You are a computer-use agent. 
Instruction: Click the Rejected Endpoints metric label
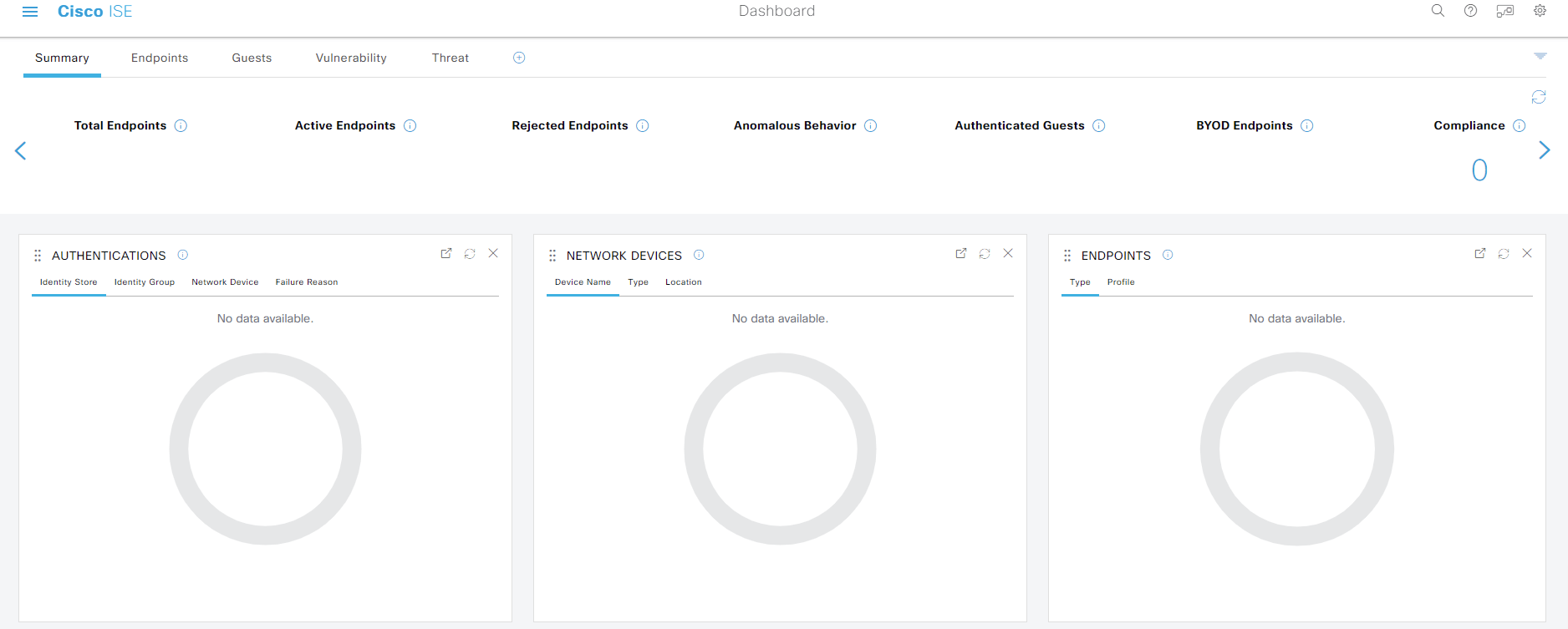coord(570,125)
